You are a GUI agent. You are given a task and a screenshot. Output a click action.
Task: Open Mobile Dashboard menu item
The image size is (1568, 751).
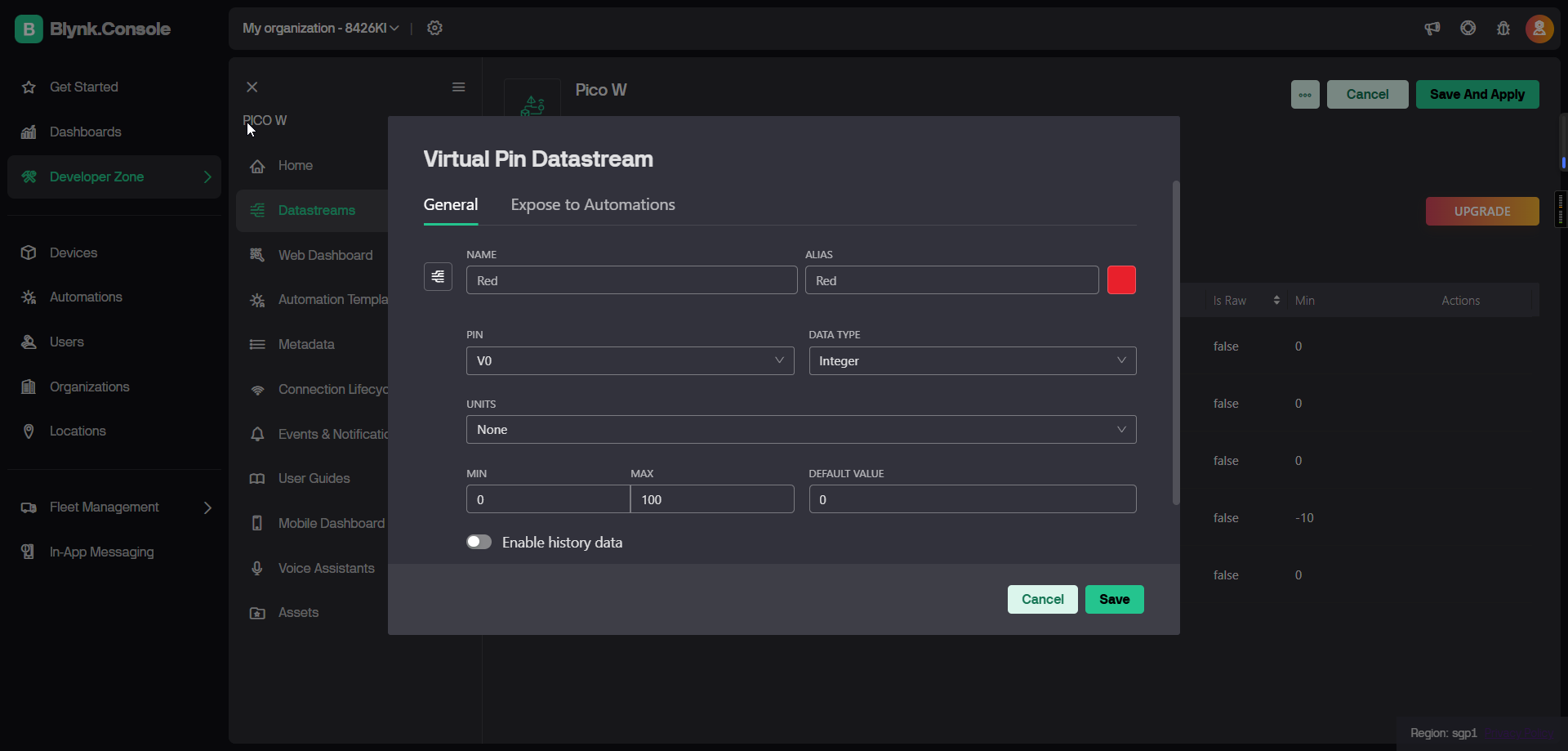[x=318, y=524]
